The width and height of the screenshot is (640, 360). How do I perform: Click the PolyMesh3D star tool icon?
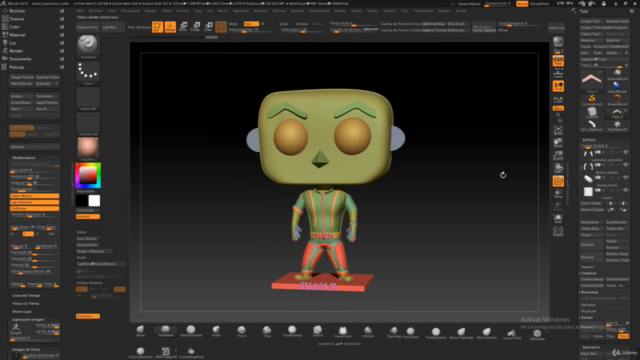617,125
